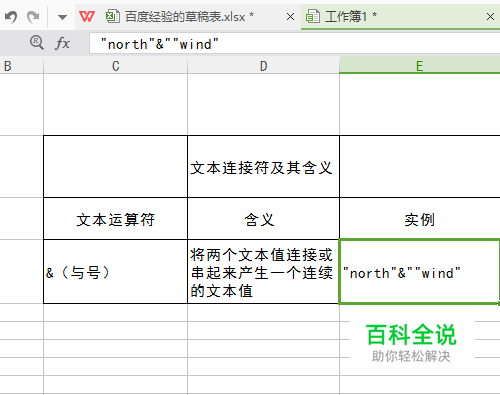Select the cell 含义
The height and width of the screenshot is (395, 500).
263,219
